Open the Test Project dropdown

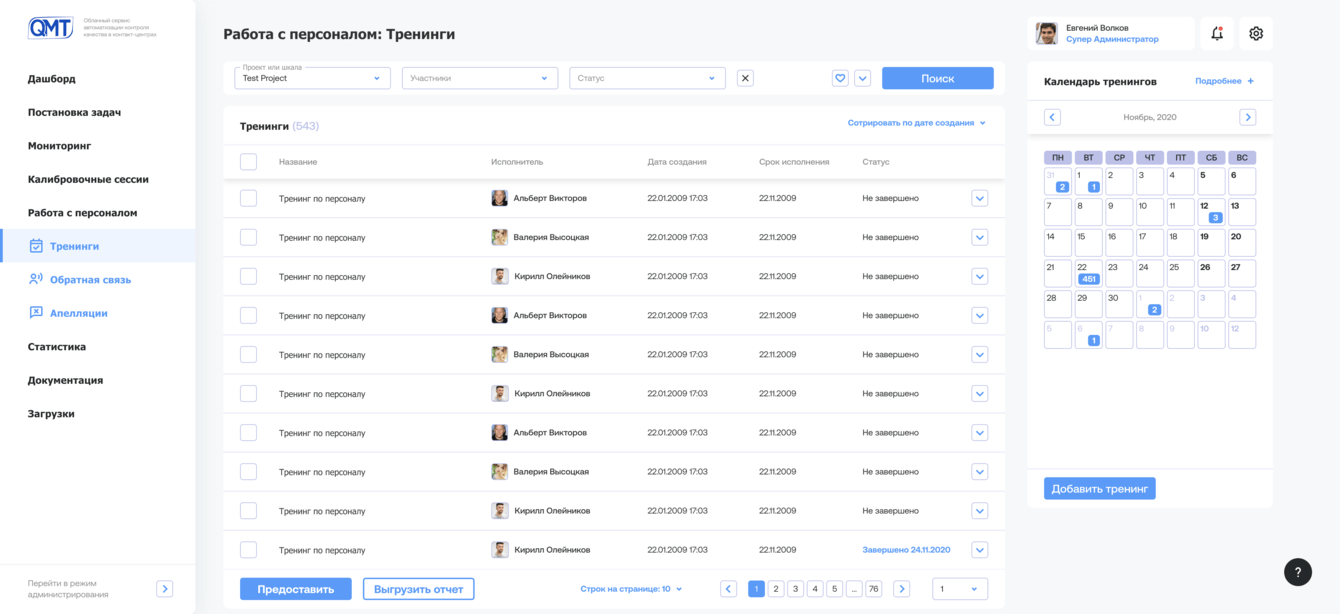click(312, 78)
